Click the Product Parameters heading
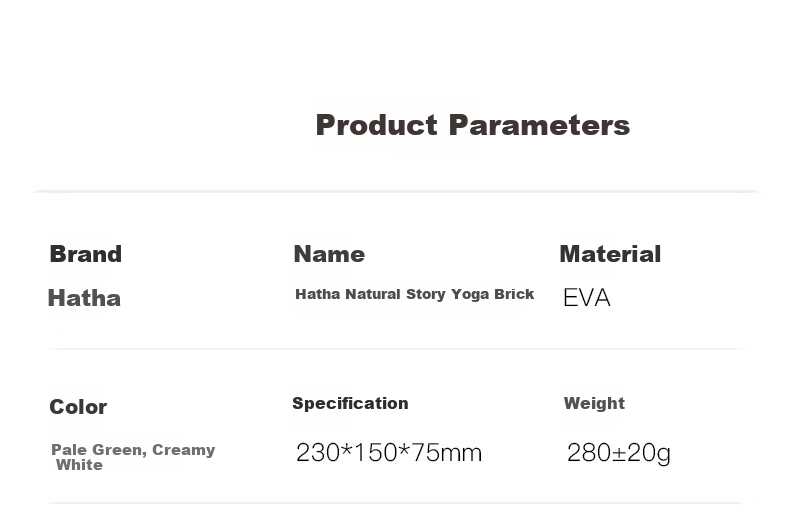 pos(473,125)
